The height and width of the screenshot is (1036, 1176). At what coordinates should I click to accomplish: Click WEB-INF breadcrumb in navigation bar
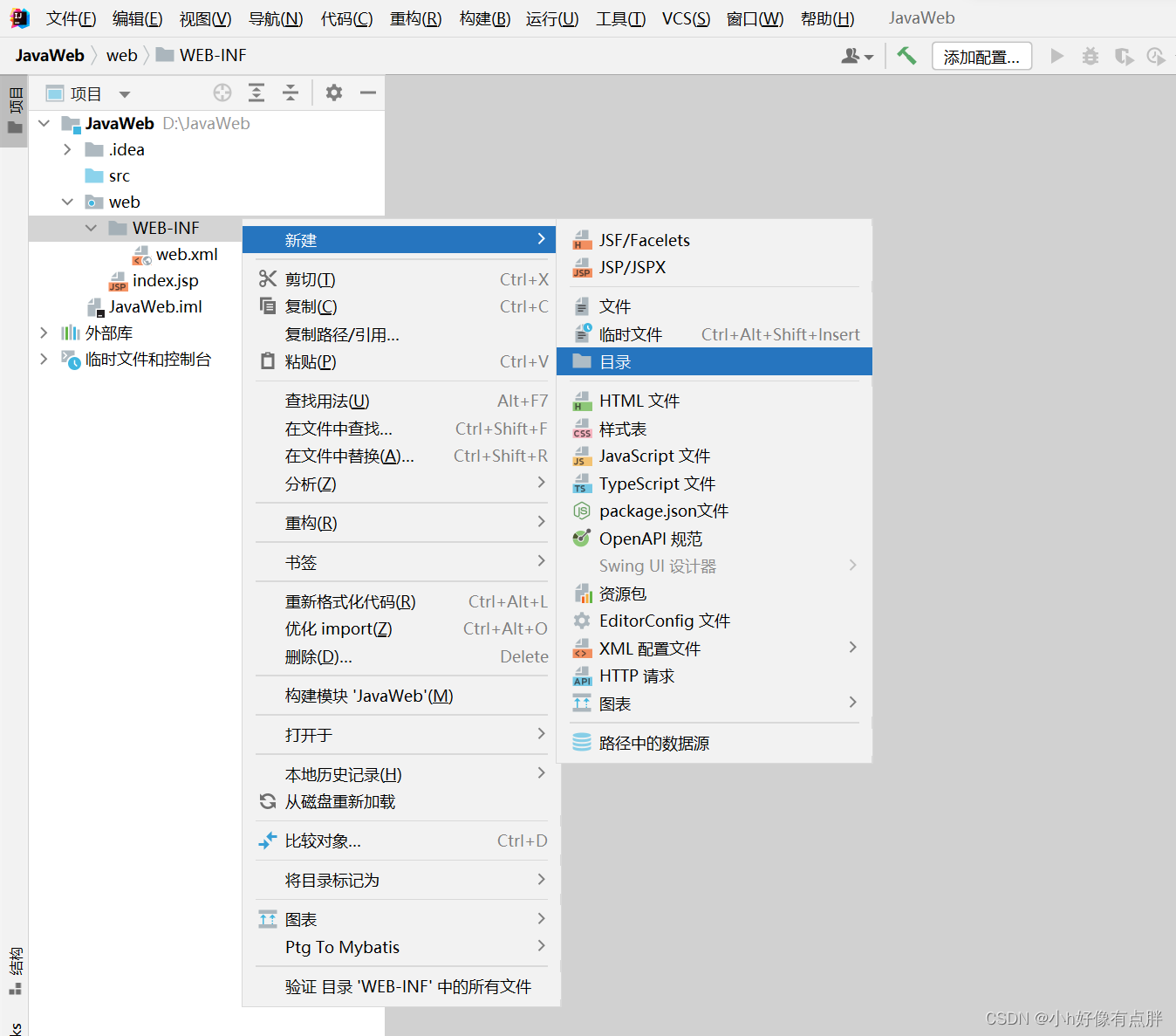[202, 55]
